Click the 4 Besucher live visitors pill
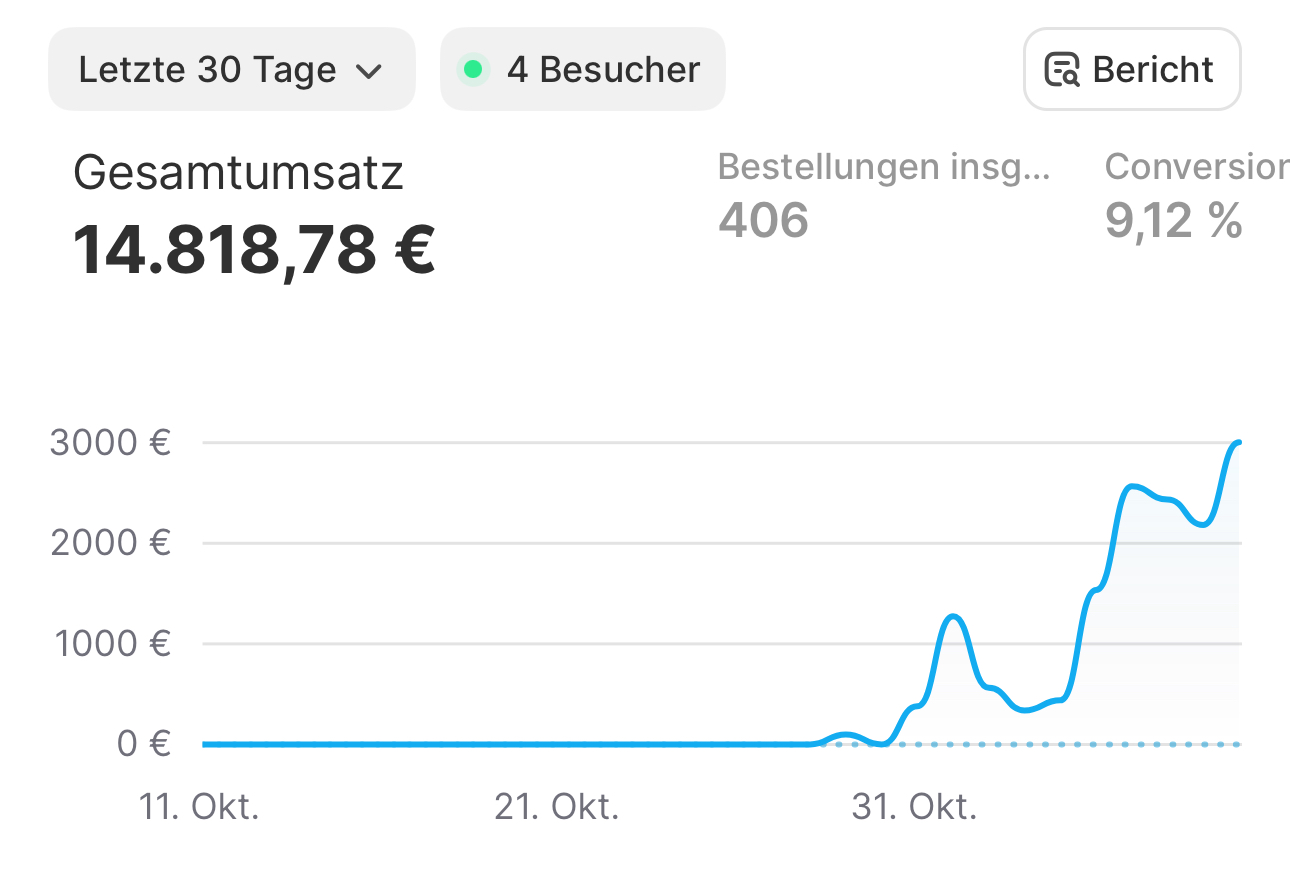This screenshot has height=871, width=1290. click(x=583, y=70)
